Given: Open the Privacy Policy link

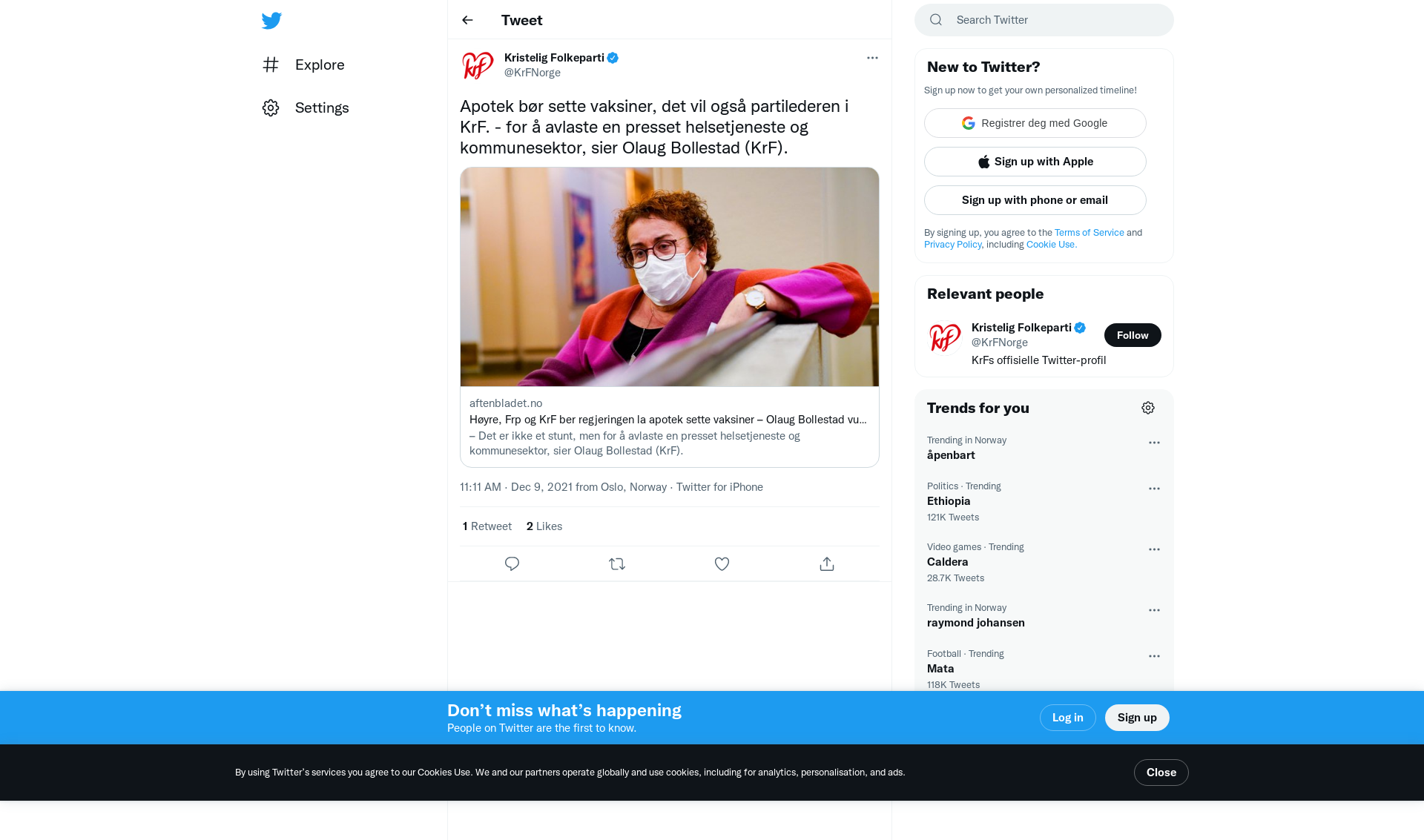Looking at the screenshot, I should click(952, 245).
